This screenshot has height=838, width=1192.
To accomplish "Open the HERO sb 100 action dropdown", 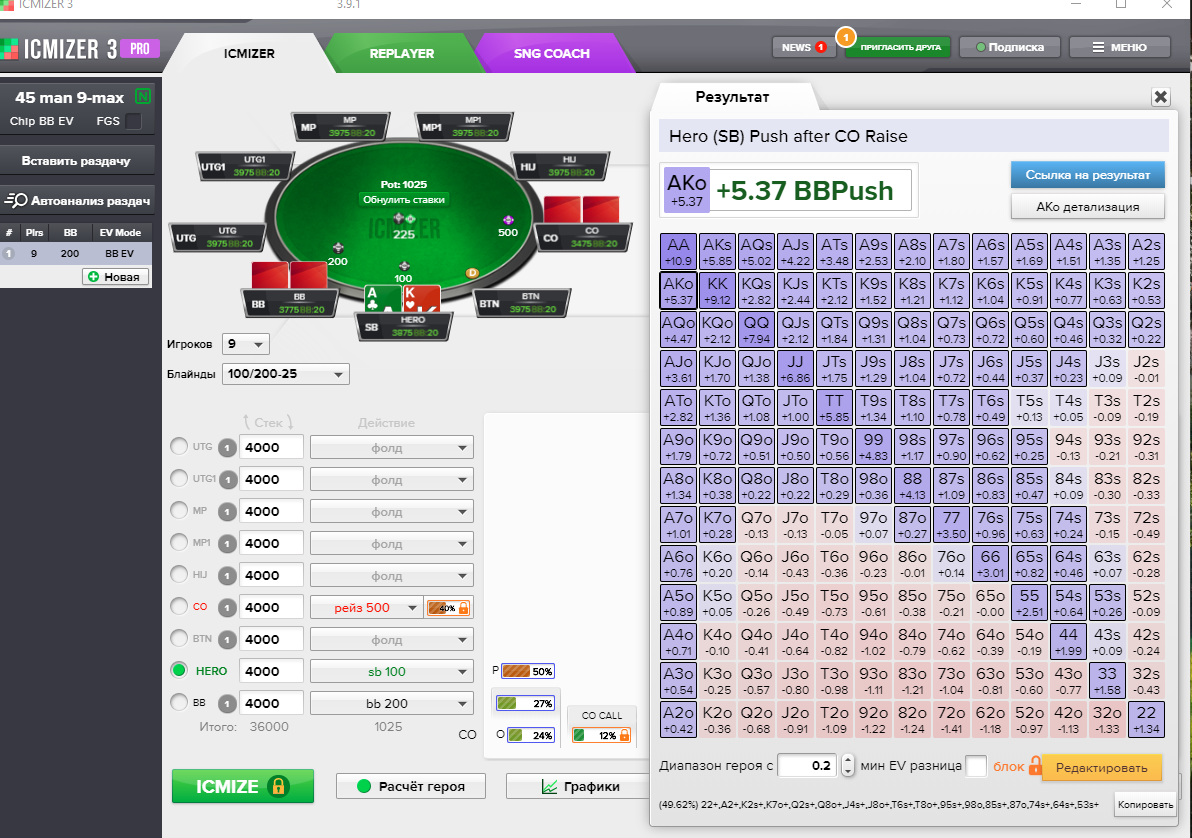I will pos(392,671).
